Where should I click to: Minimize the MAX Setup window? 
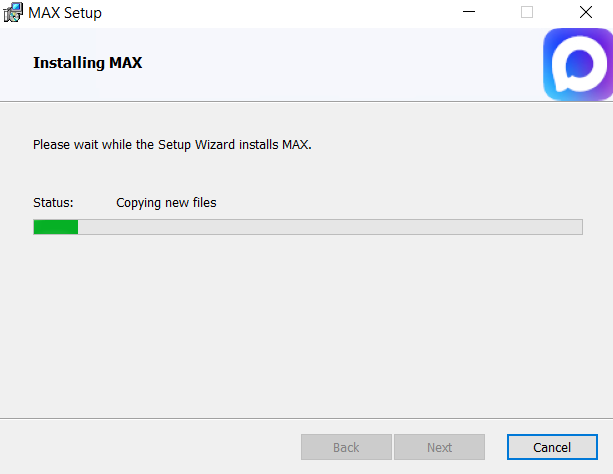(469, 13)
